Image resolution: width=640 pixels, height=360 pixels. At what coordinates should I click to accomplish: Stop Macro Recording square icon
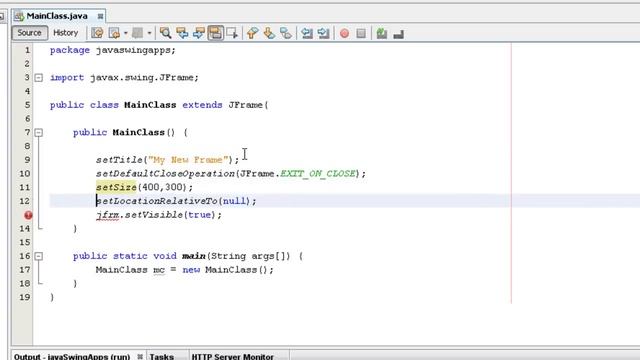[x=361, y=33]
